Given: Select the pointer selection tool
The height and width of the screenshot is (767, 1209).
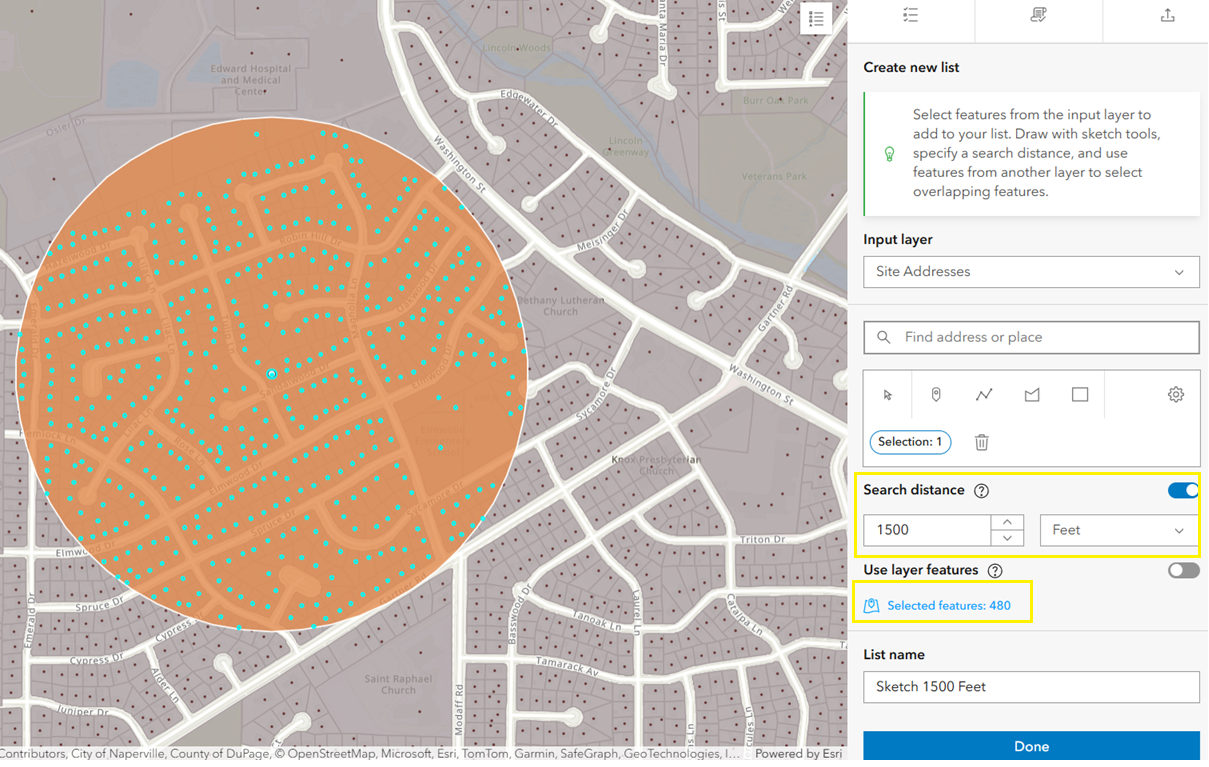Looking at the screenshot, I should click(887, 395).
